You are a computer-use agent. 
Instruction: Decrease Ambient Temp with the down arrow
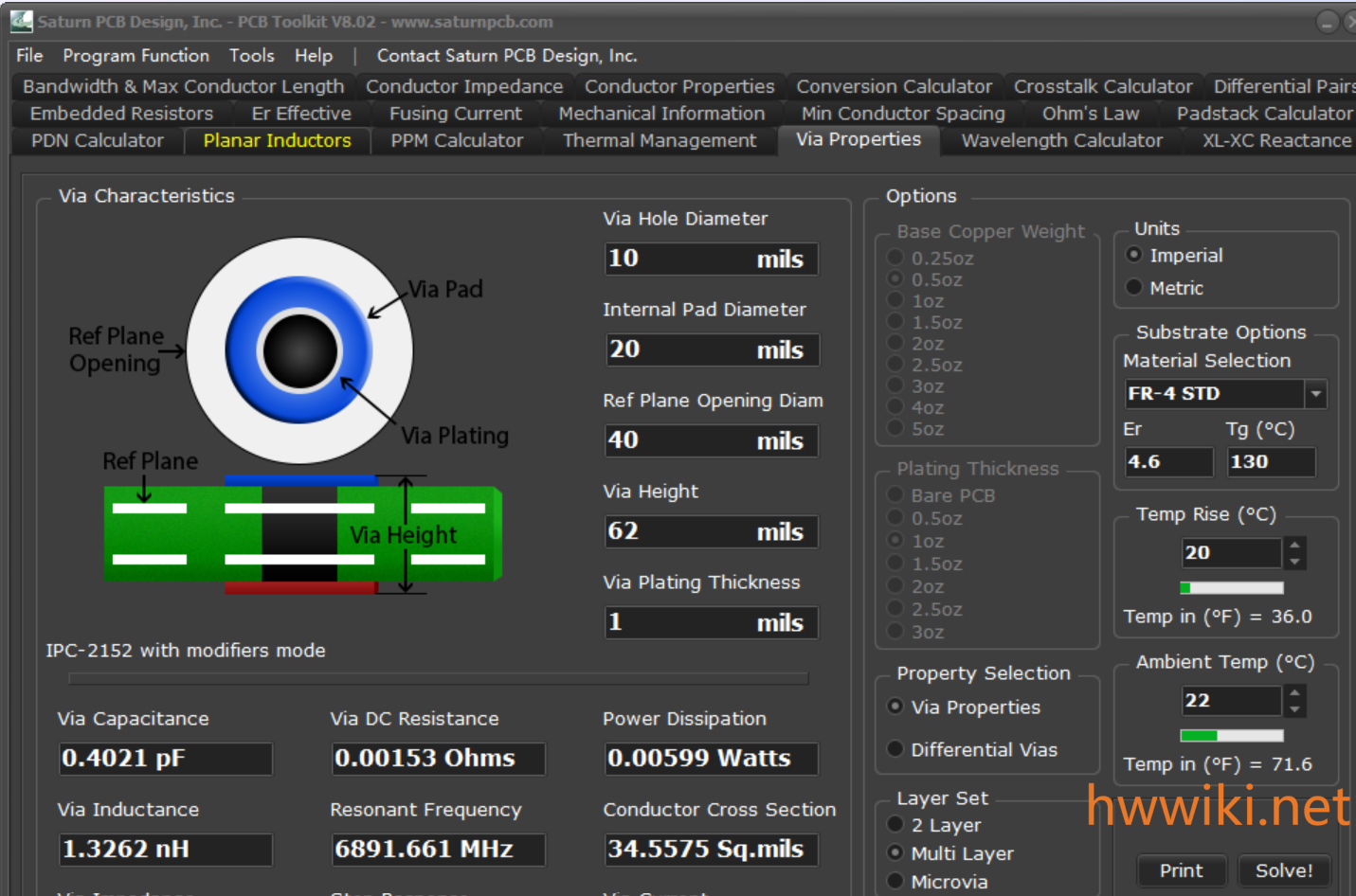pos(1294,709)
